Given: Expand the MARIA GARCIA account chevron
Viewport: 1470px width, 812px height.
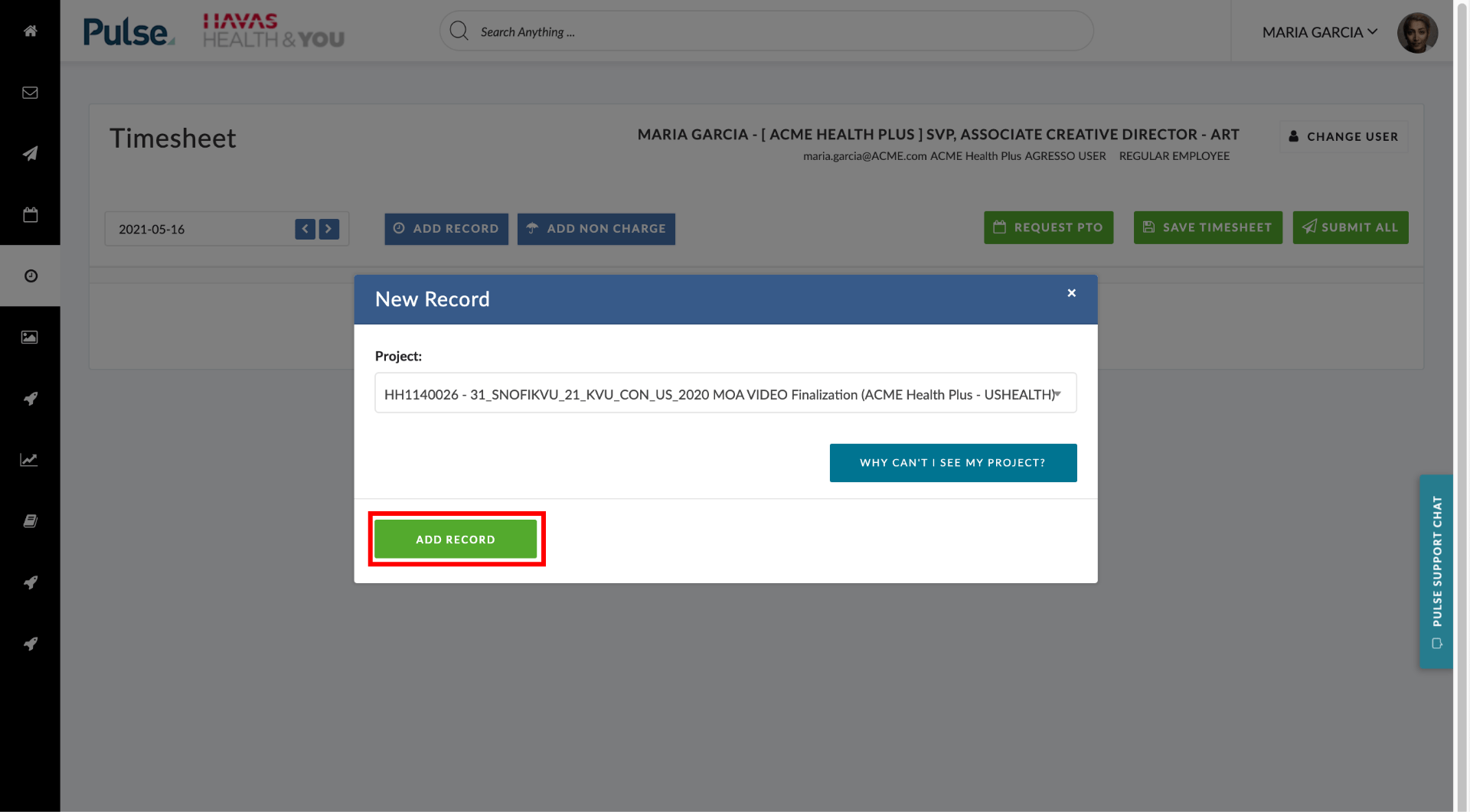Looking at the screenshot, I should click(1373, 31).
